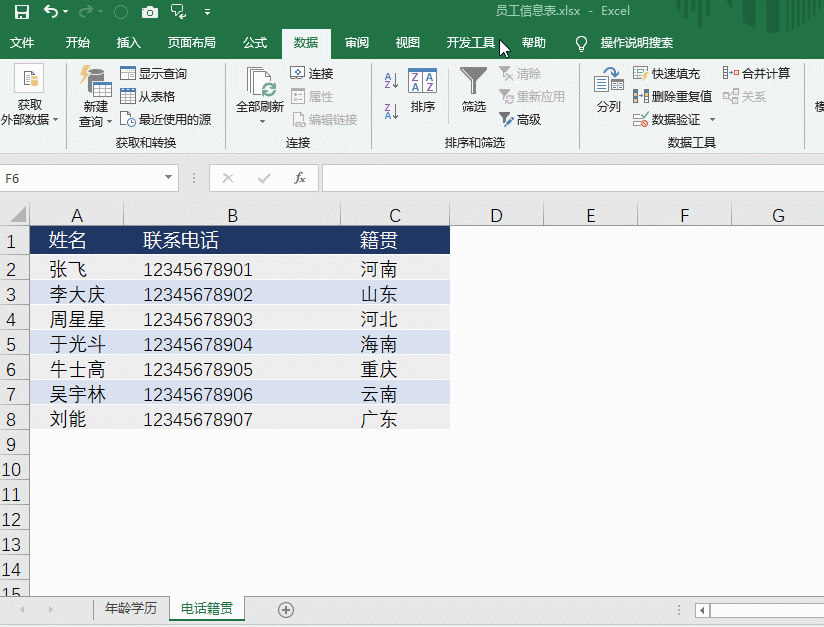824x627 pixels.
Task: Click the horizontal scrollbar at bottom right
Action: (x=762, y=609)
